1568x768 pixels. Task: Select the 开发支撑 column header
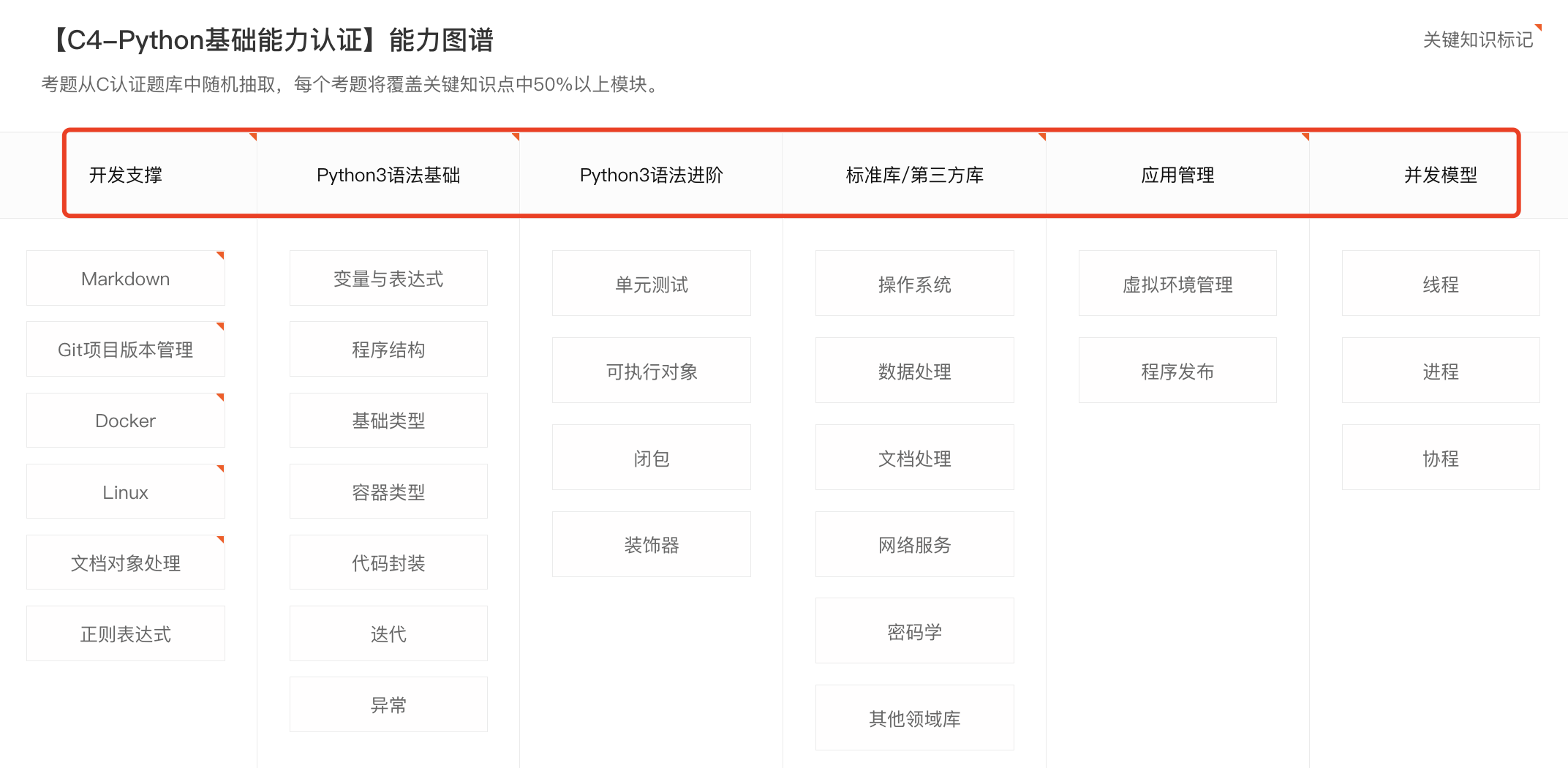pos(126,175)
